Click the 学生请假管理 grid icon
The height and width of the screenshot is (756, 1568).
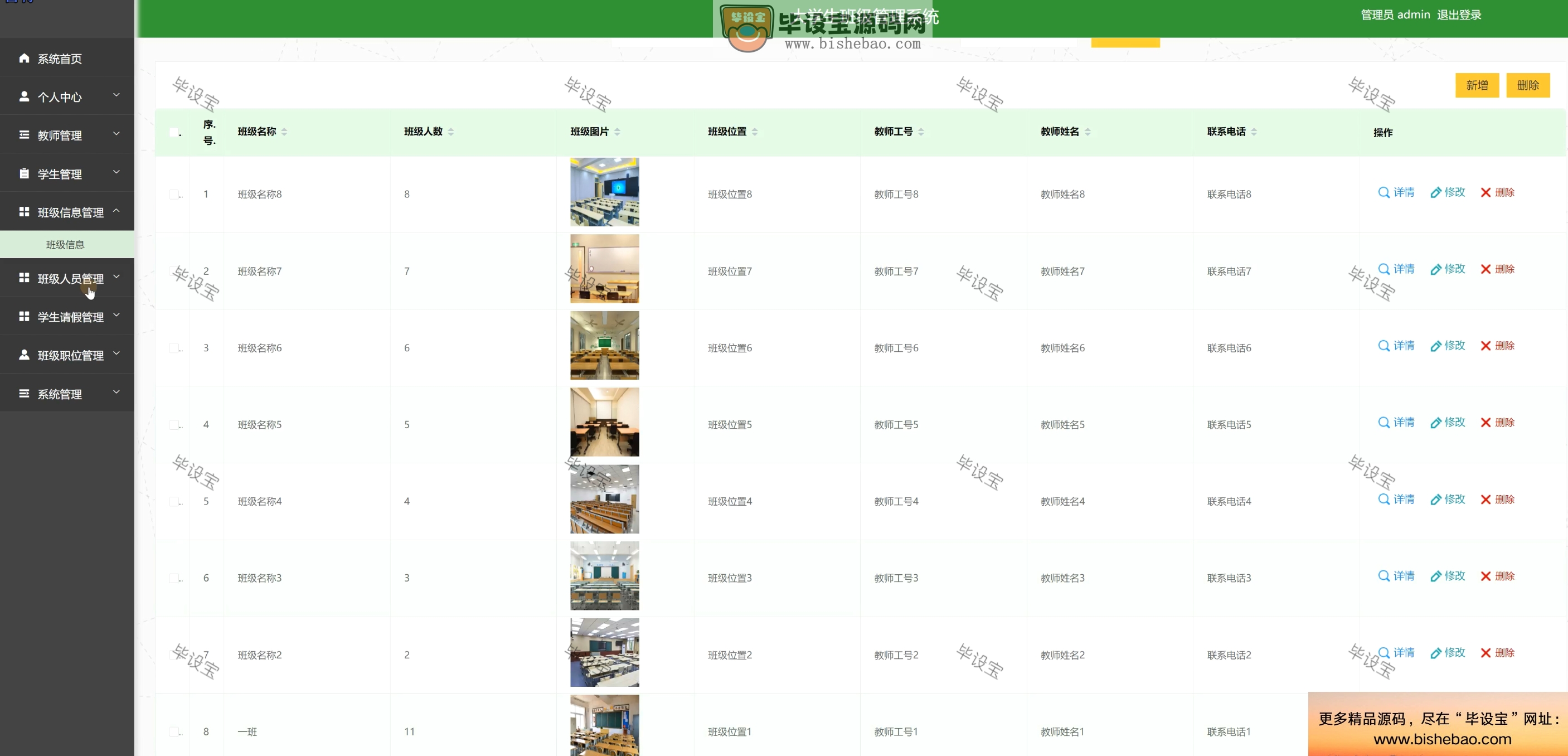25,317
